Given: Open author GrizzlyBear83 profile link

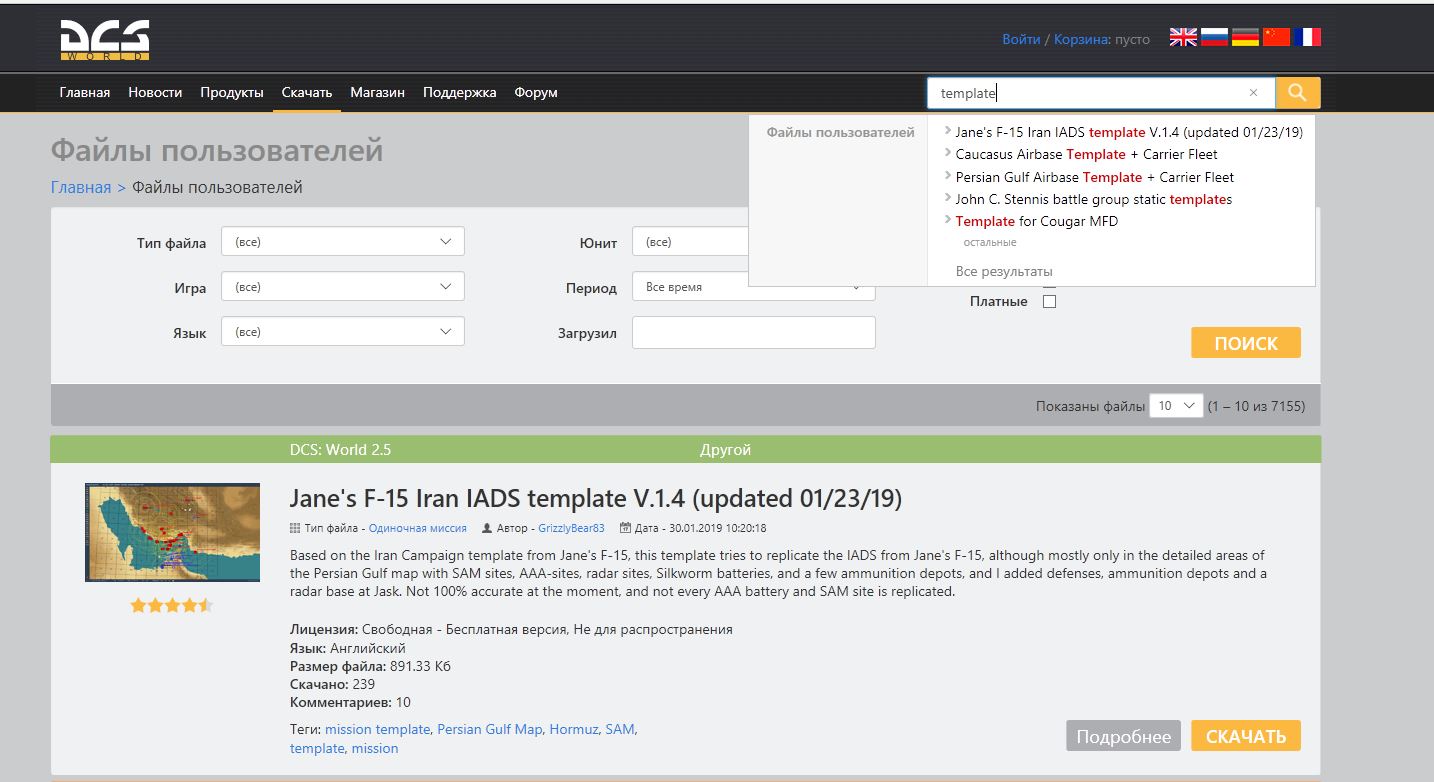Looking at the screenshot, I should (x=571, y=528).
